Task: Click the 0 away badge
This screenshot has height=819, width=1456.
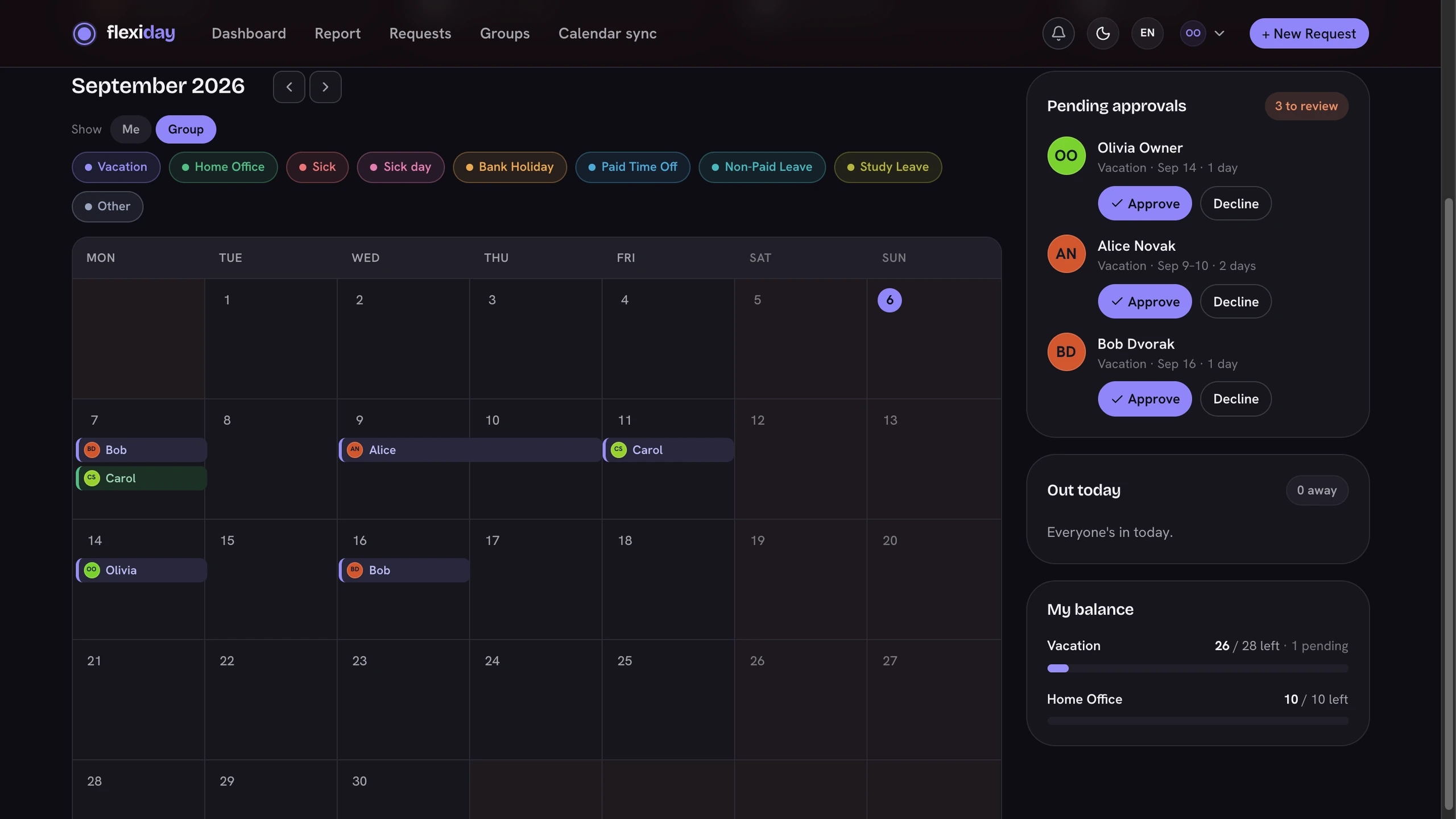Action: [x=1317, y=490]
